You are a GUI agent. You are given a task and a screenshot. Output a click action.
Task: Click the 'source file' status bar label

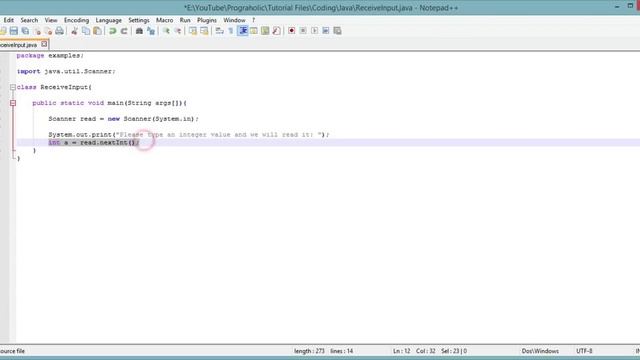coord(12,351)
